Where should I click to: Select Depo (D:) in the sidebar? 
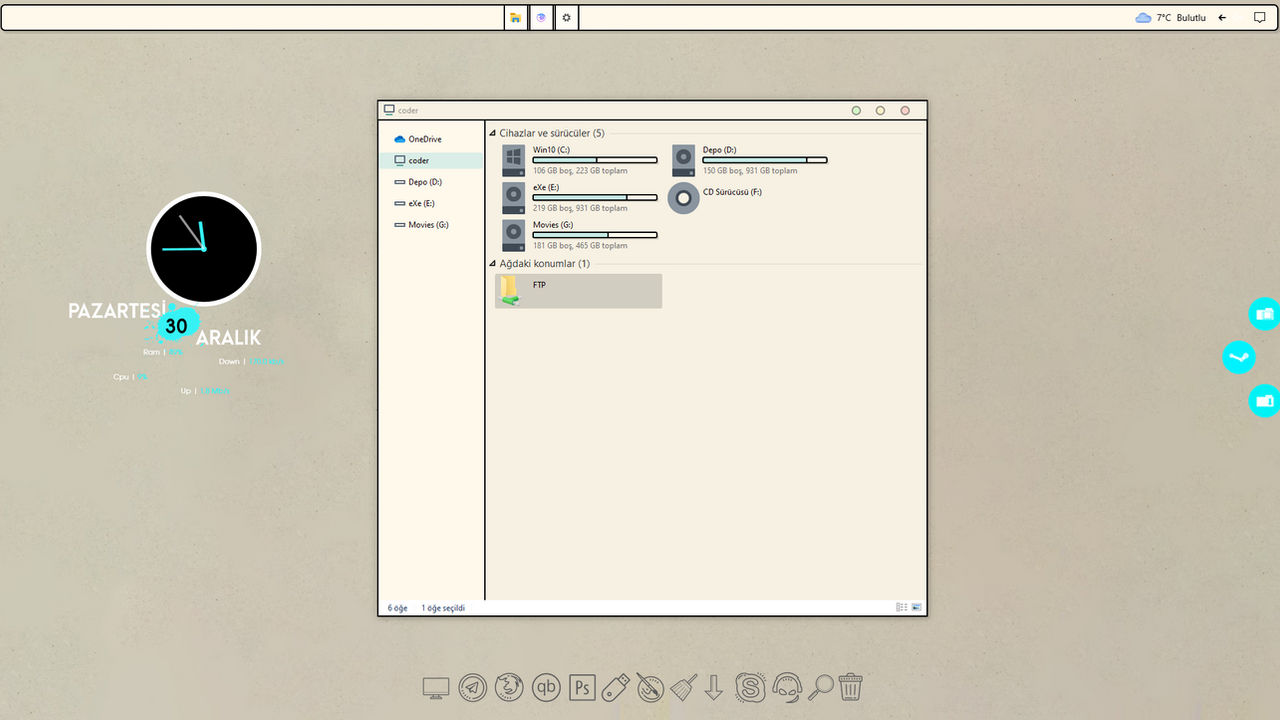421,181
